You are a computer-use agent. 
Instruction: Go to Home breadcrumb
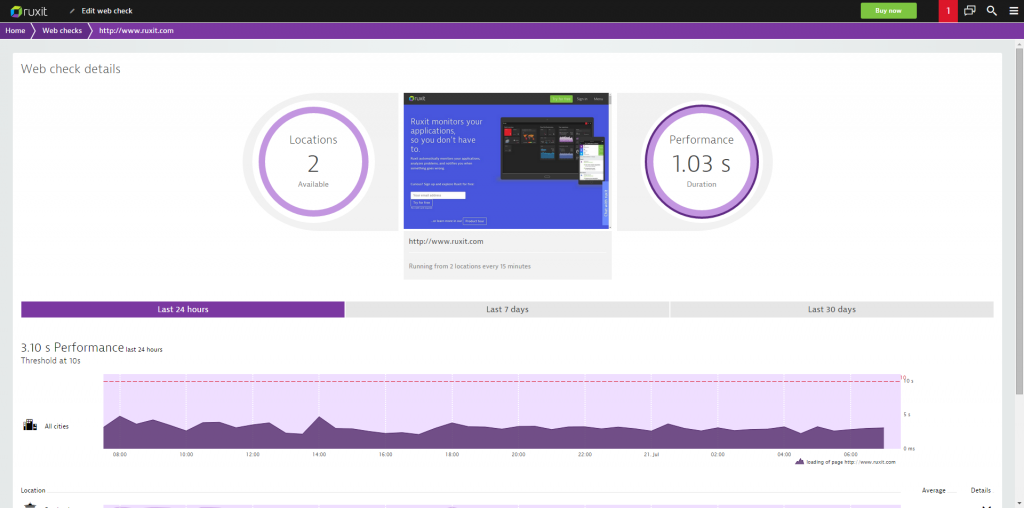(15, 31)
